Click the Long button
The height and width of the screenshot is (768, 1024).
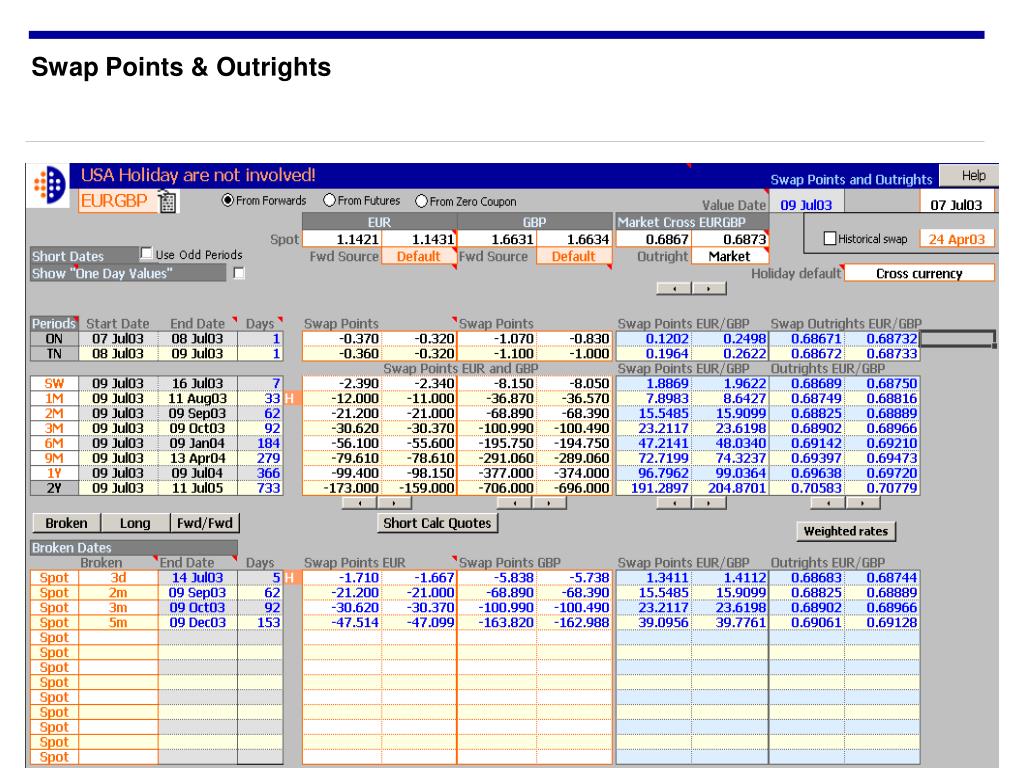click(135, 523)
